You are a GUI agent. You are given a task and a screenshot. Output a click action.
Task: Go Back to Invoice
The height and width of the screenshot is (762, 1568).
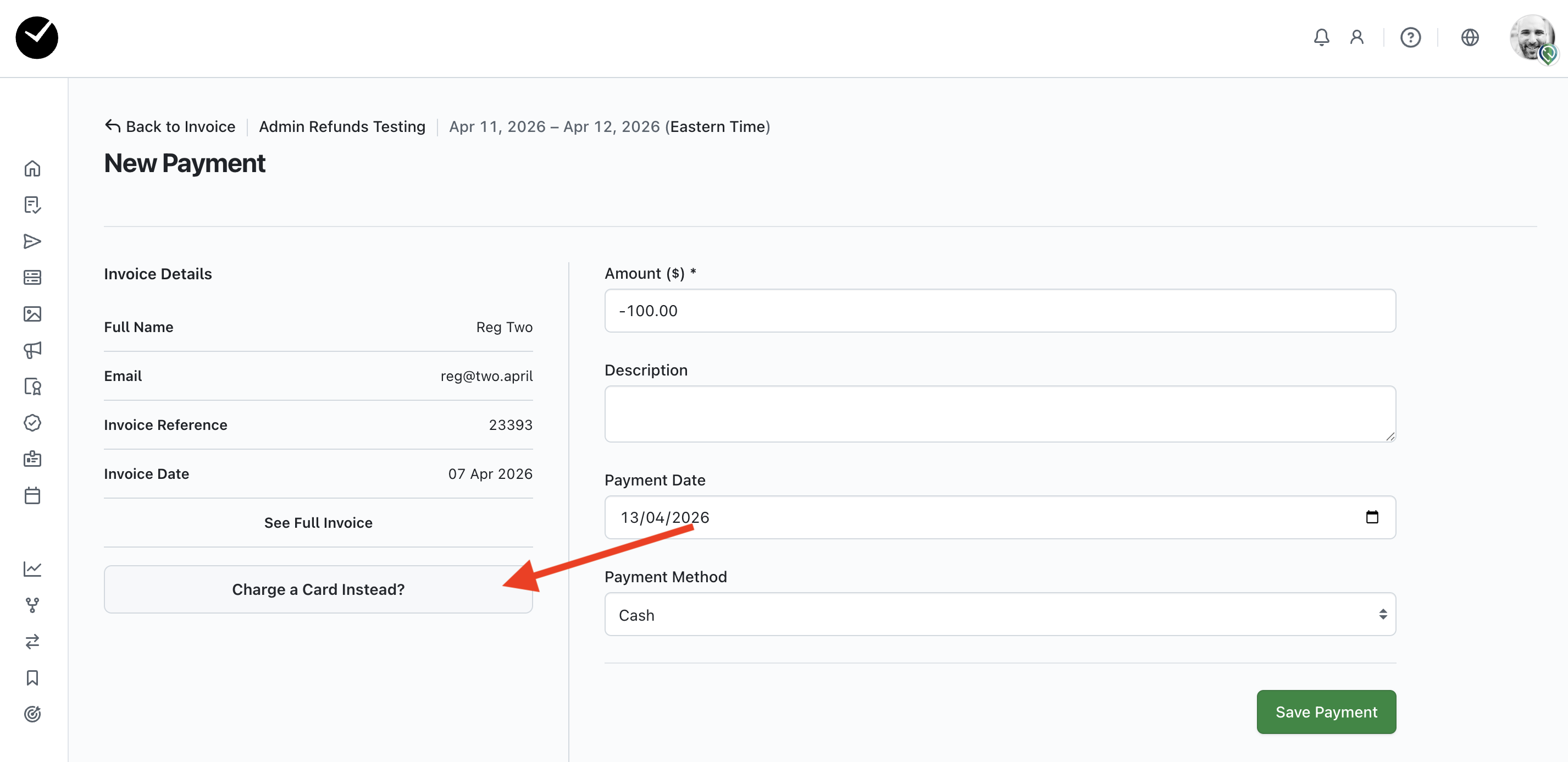point(170,126)
